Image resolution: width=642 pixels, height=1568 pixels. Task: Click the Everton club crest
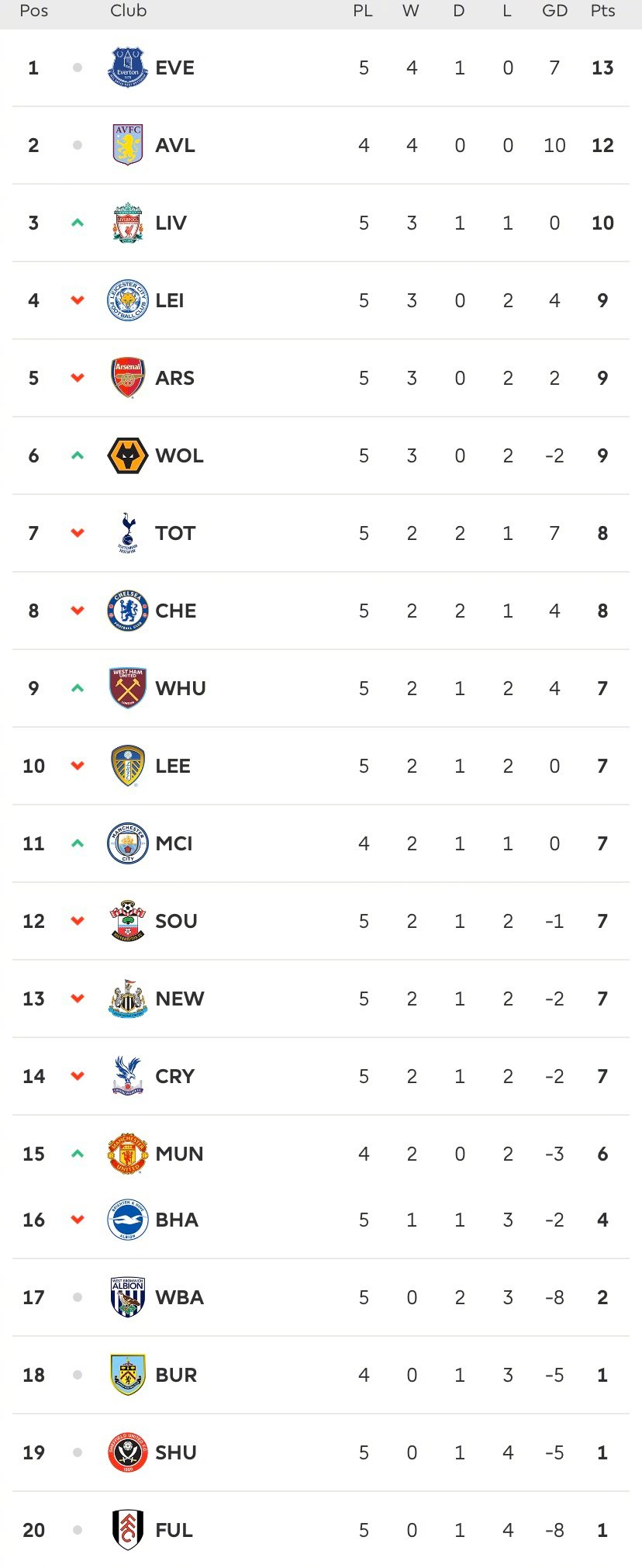127,67
